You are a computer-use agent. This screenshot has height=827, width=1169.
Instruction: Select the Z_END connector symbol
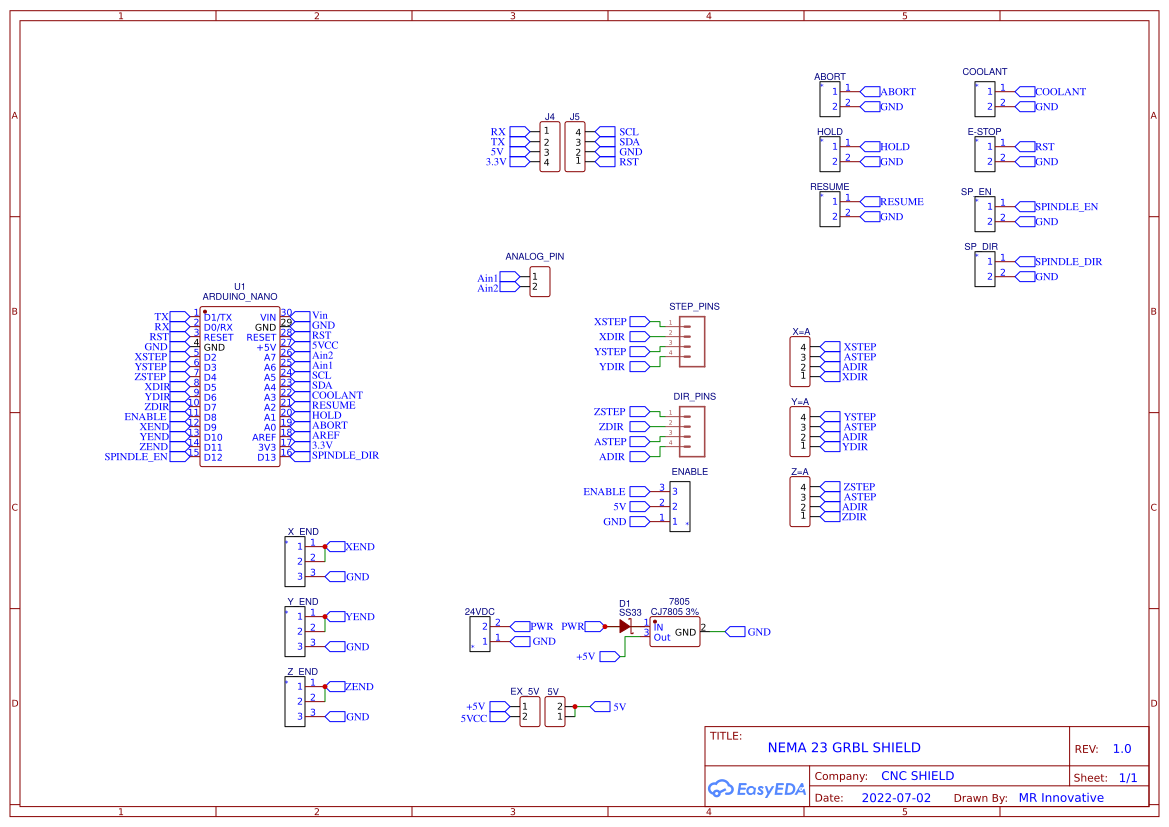[295, 702]
